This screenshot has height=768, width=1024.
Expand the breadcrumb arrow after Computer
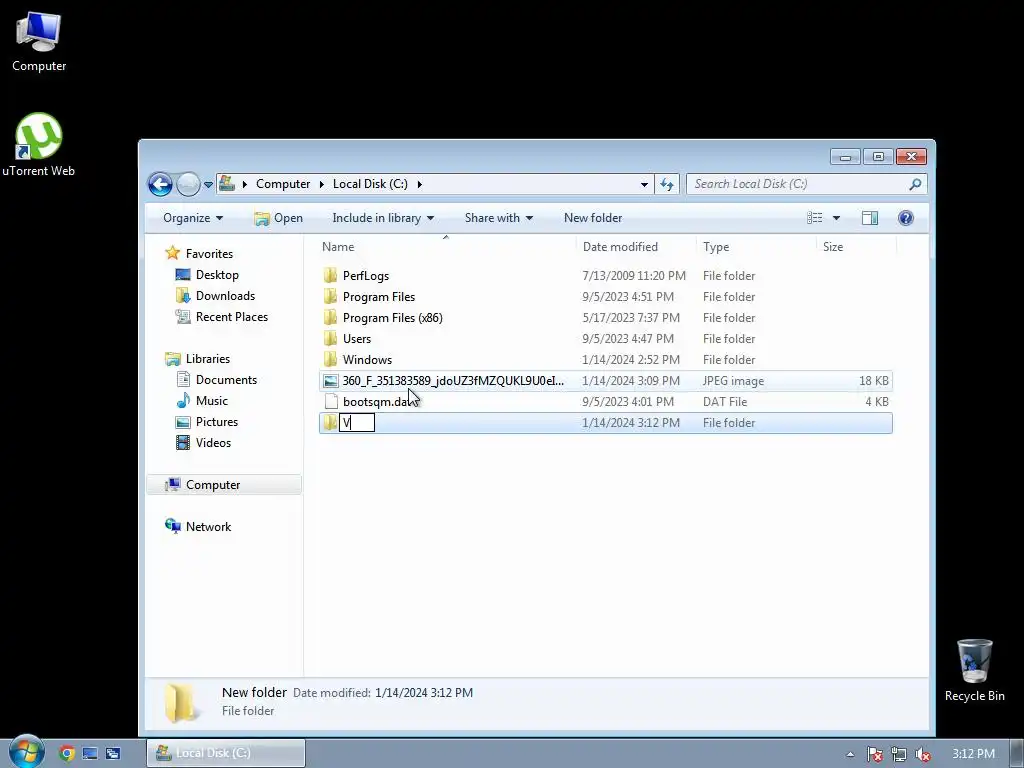321,184
